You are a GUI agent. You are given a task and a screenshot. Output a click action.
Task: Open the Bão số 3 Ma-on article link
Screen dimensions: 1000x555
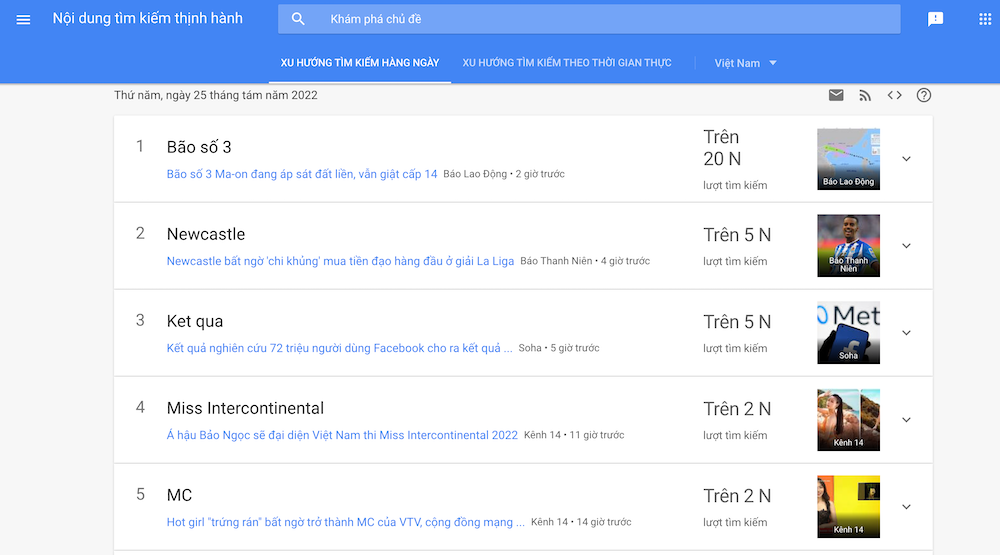[x=302, y=174]
